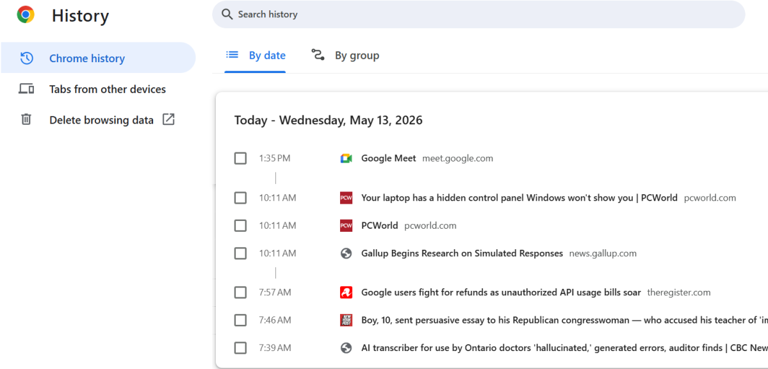Click the Search history input field
Viewport: 768px width, 369px height.
[x=479, y=14]
